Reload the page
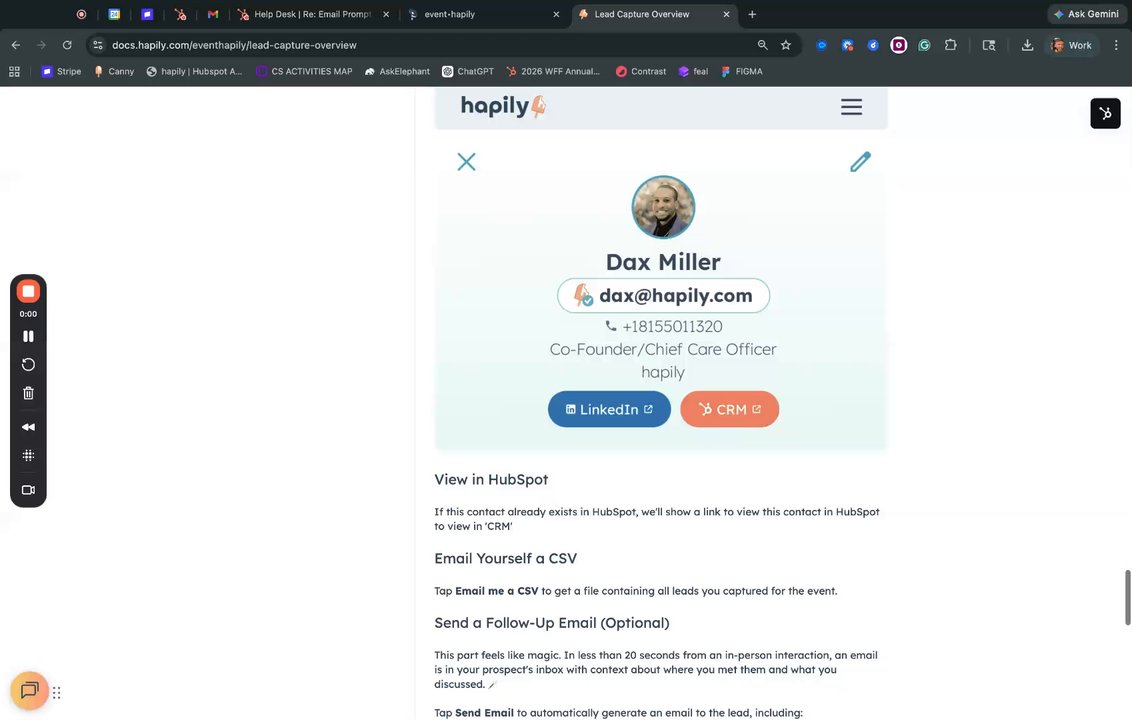Image resolution: width=1132 pixels, height=720 pixels. 67,45
